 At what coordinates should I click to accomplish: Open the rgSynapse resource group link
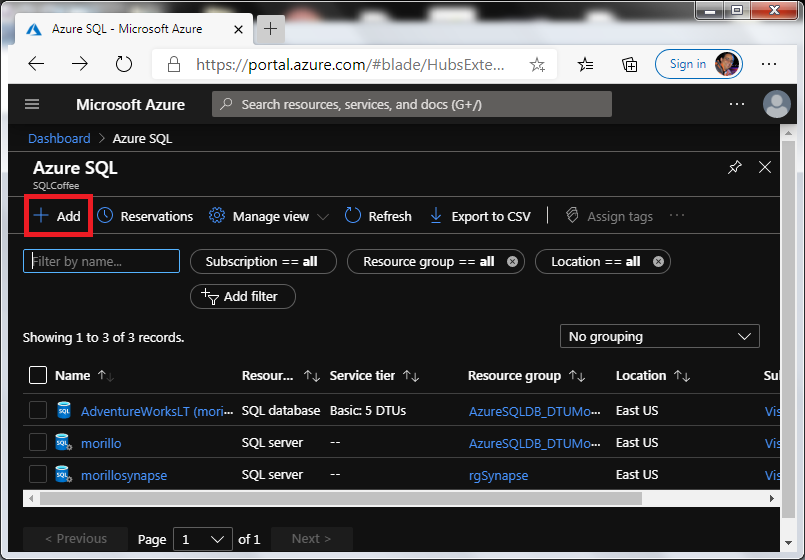[498, 475]
